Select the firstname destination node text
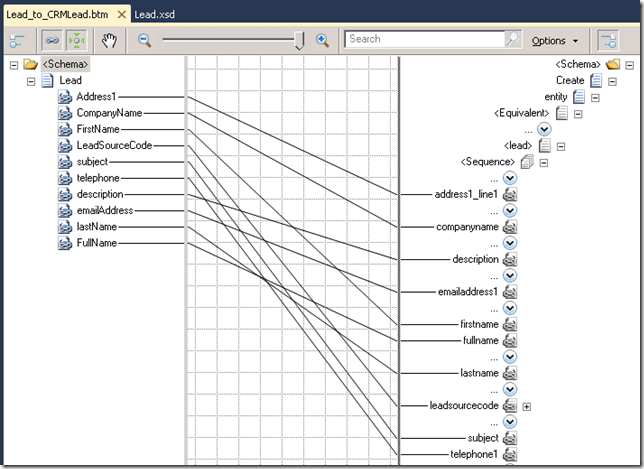Image resolution: width=644 pixels, height=469 pixels. 479,324
